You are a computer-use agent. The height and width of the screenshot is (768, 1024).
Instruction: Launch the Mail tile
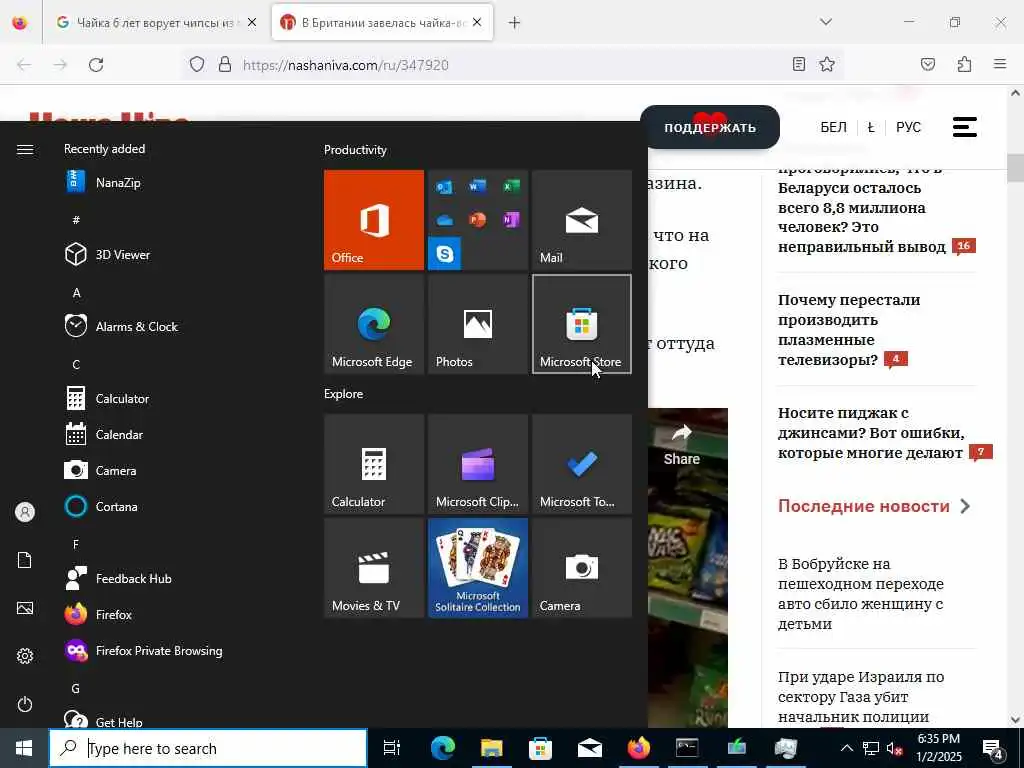coord(582,219)
